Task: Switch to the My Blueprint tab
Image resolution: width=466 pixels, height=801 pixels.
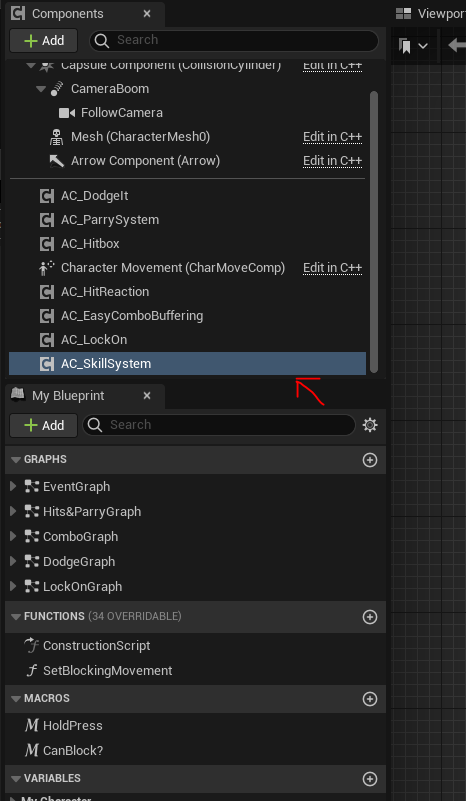Action: pos(68,396)
